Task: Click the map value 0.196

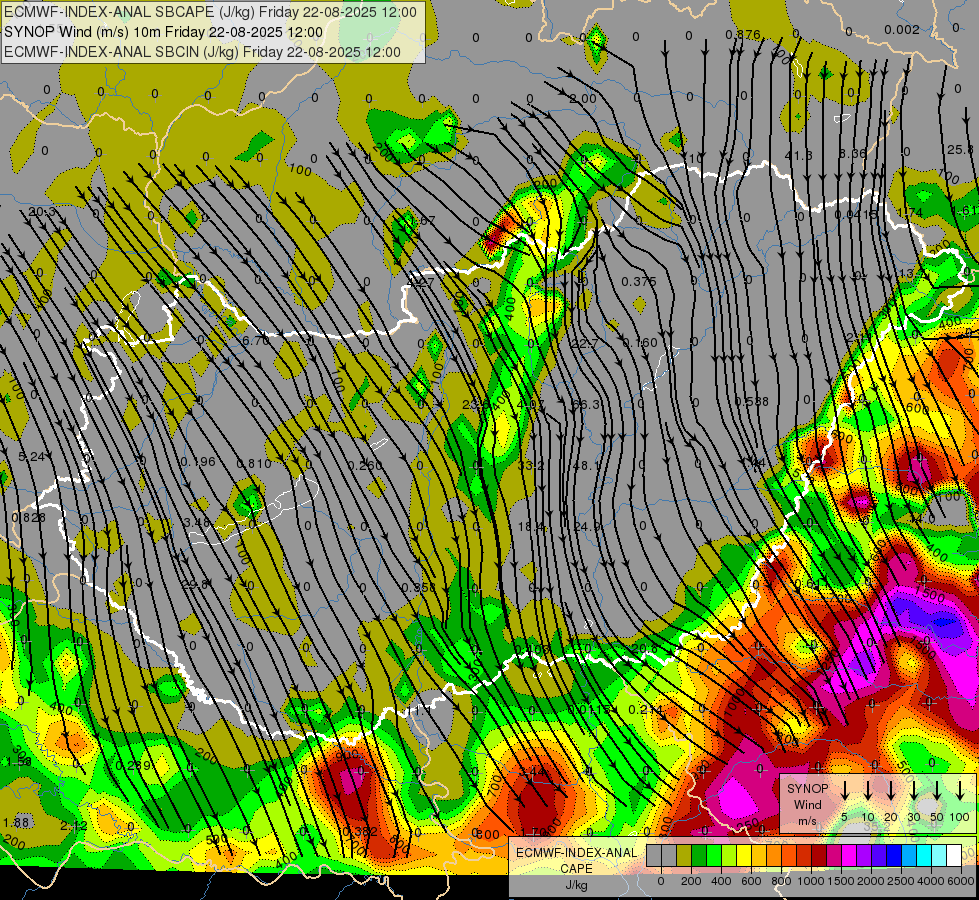Action: tap(198, 462)
